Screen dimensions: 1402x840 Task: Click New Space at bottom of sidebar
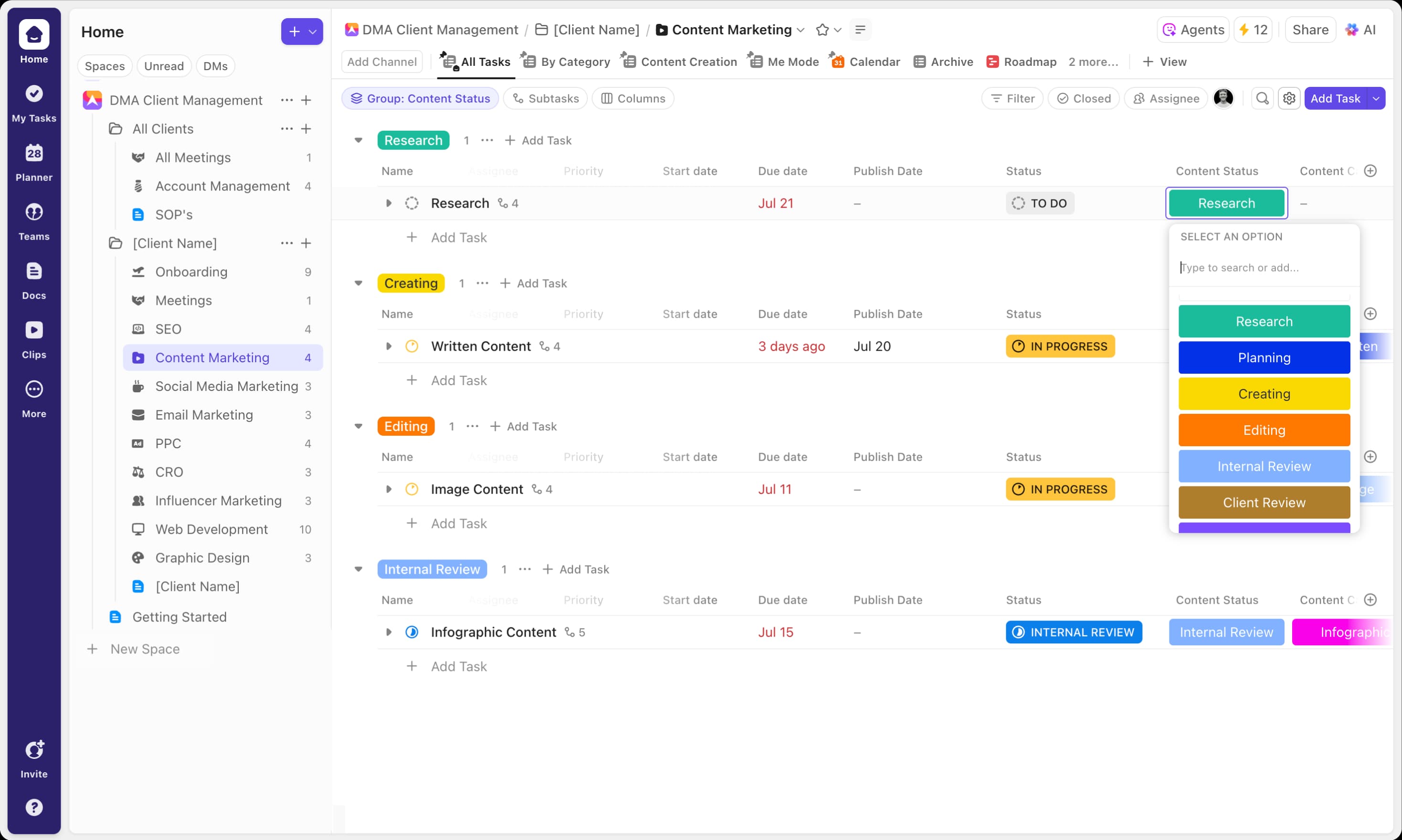point(144,649)
